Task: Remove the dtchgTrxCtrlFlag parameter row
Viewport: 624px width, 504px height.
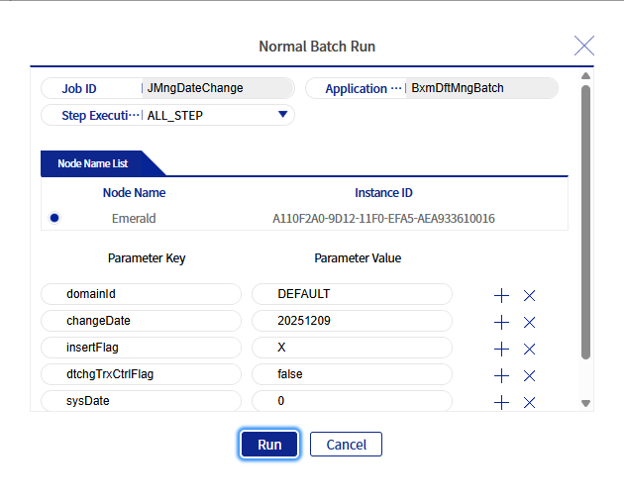Action: (530, 375)
